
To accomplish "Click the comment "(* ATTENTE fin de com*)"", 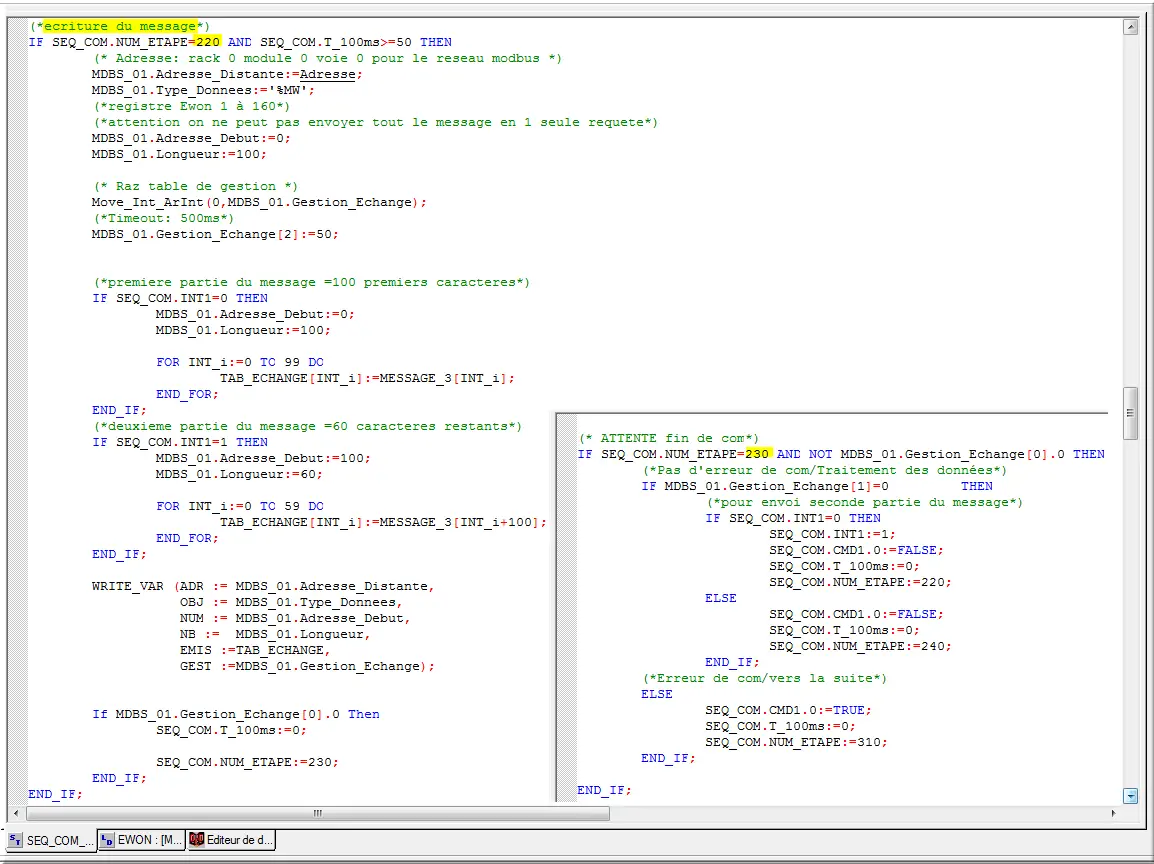I will (668, 439).
